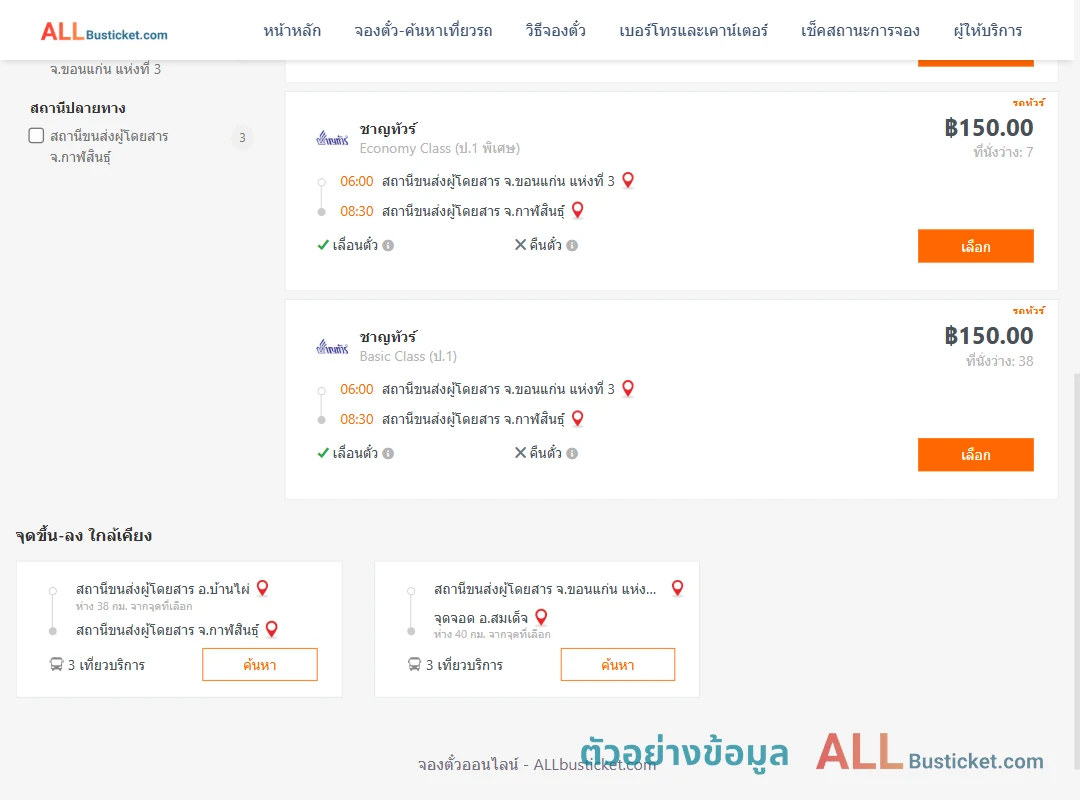This screenshot has width=1080, height=800.
Task: Click the bus icon in อ.บ้านไผ่ nearby card
Action: pyautogui.click(x=56, y=664)
